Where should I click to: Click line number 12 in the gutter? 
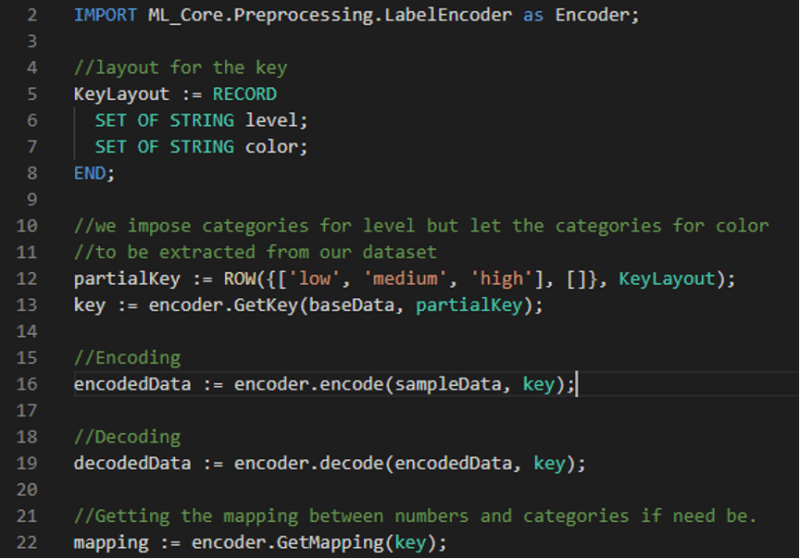pyautogui.click(x=27, y=278)
